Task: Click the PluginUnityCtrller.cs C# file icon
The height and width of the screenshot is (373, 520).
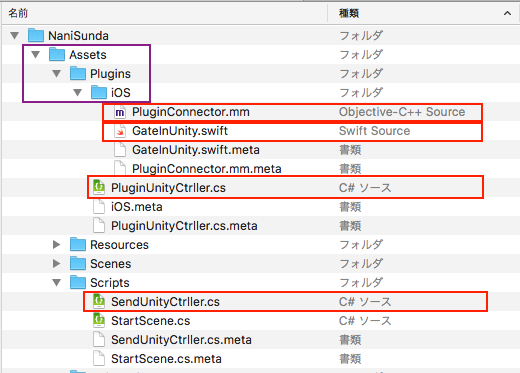Action: (99, 187)
